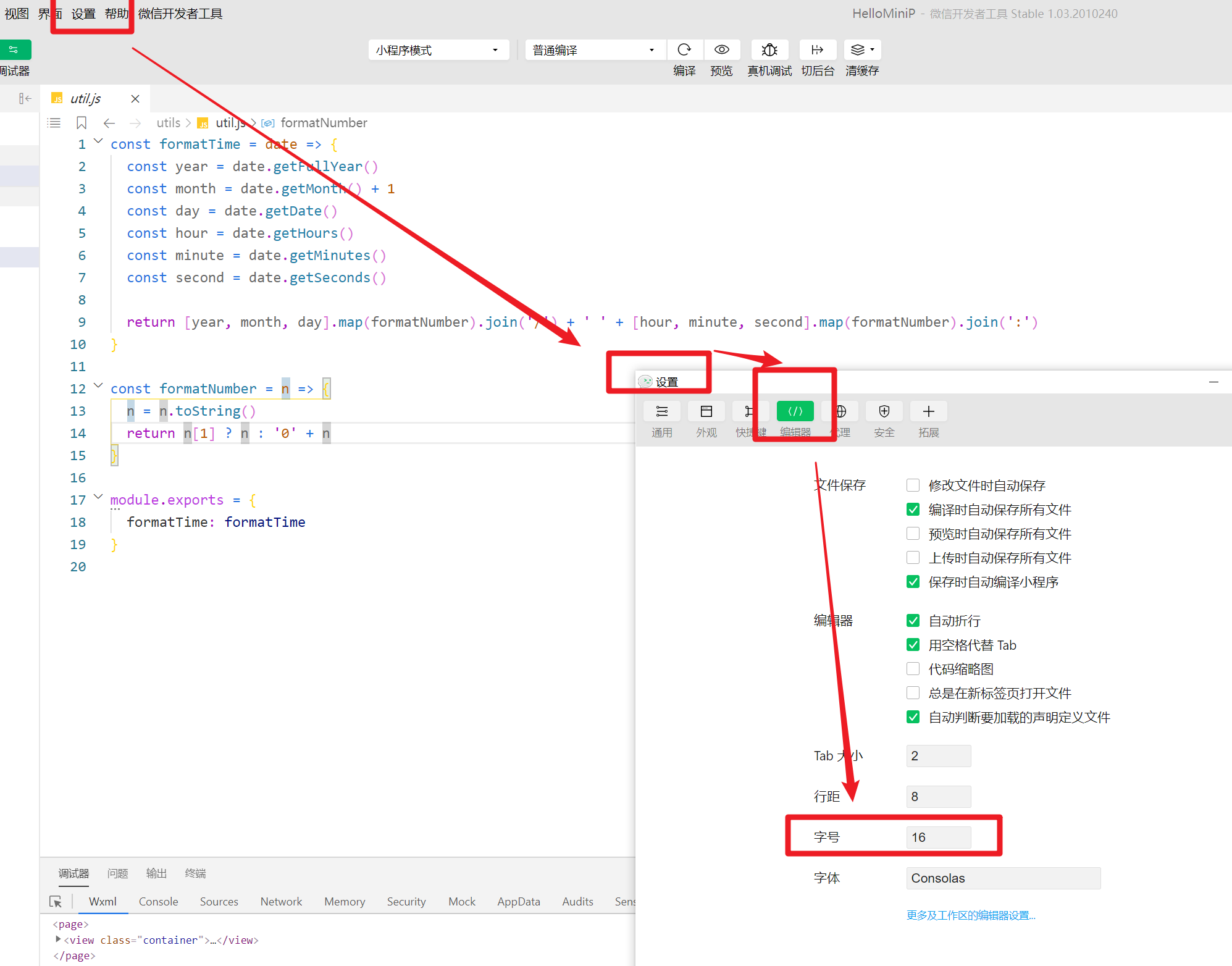Open the Extensions plus icon in settings
1232x966 pixels.
tap(928, 412)
